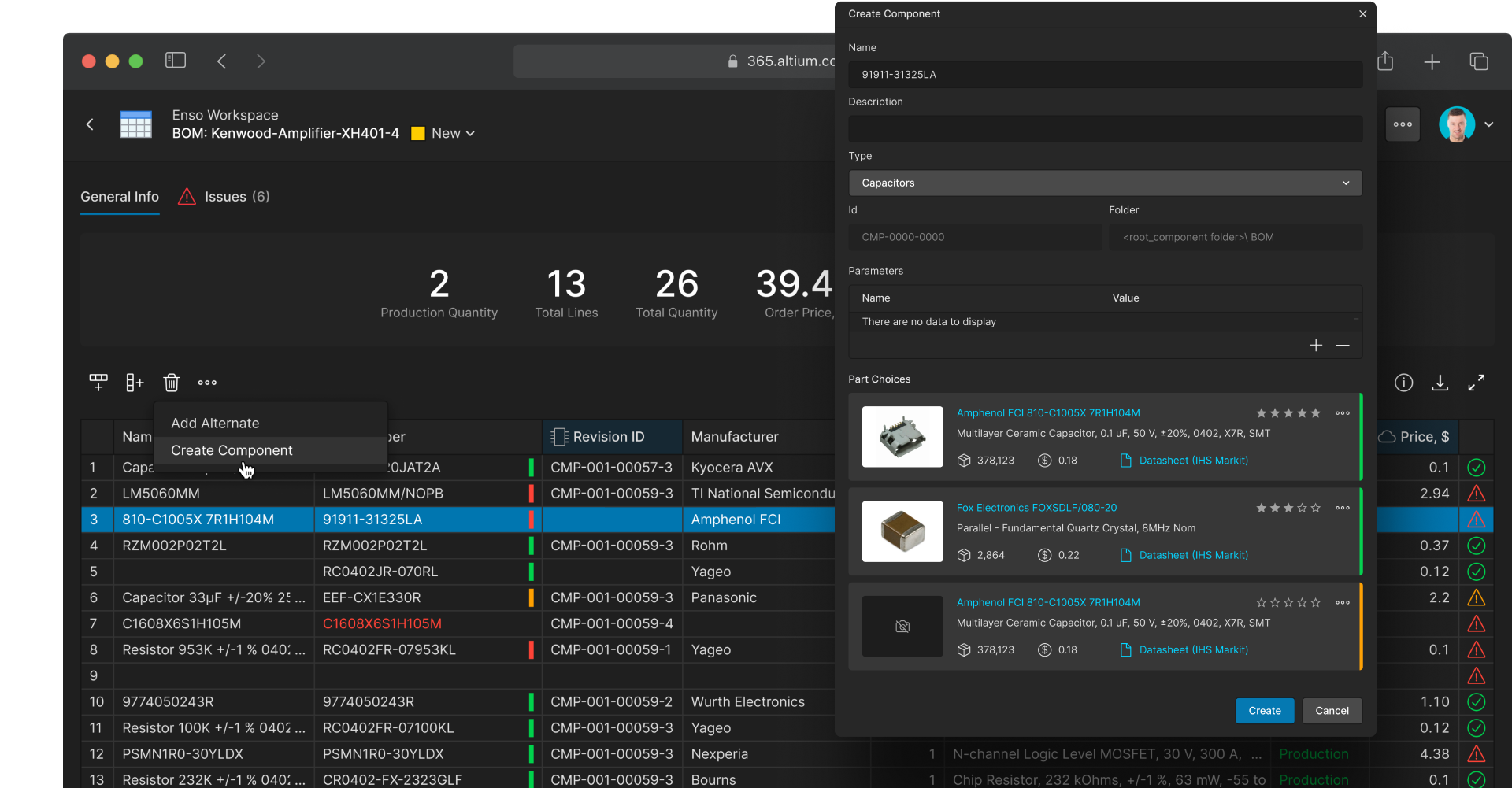The height and width of the screenshot is (788, 1512).
Task: Open the Datasheet (IHS Markit) link
Action: [1193, 460]
